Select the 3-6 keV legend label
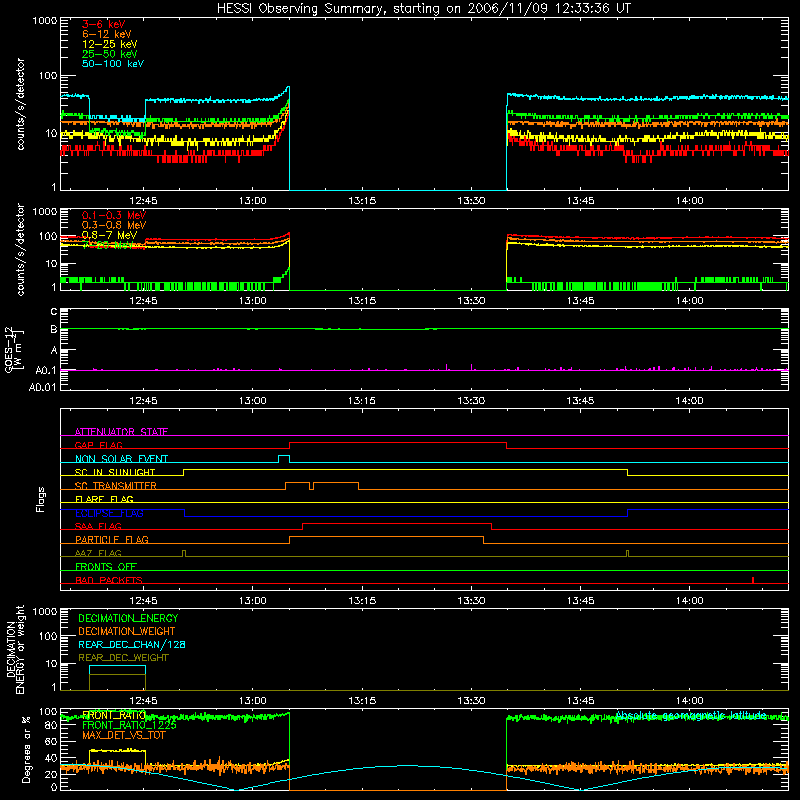The height and width of the screenshot is (800, 800). pos(104,24)
